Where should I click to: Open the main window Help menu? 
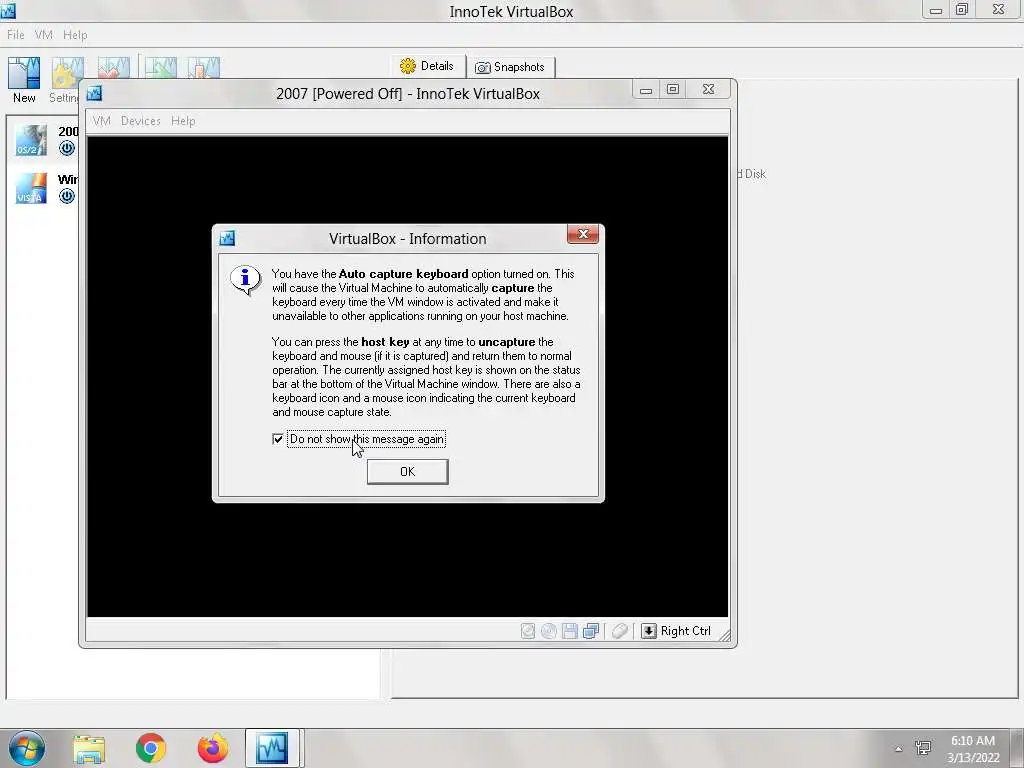click(x=75, y=35)
